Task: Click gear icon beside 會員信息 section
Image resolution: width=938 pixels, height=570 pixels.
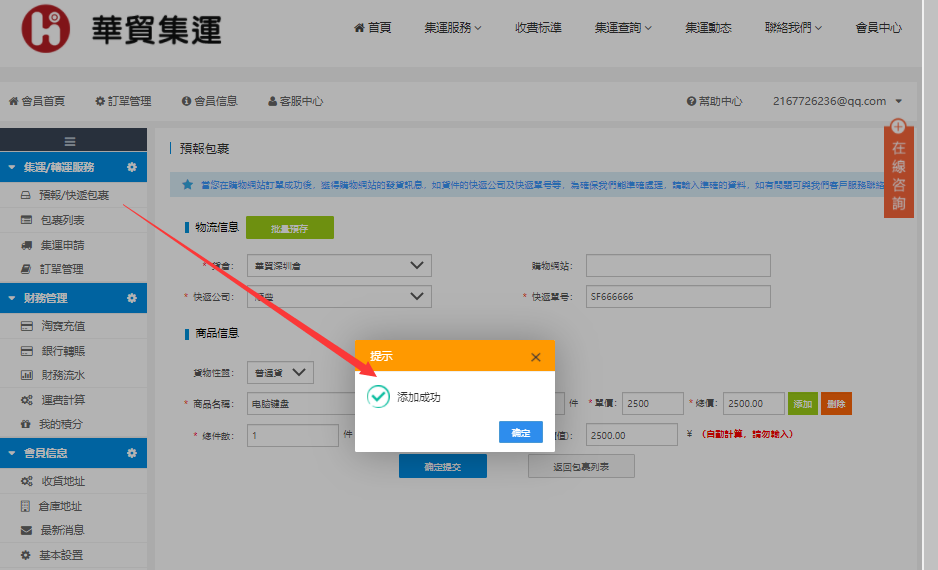Action: pyautogui.click(x=132, y=453)
